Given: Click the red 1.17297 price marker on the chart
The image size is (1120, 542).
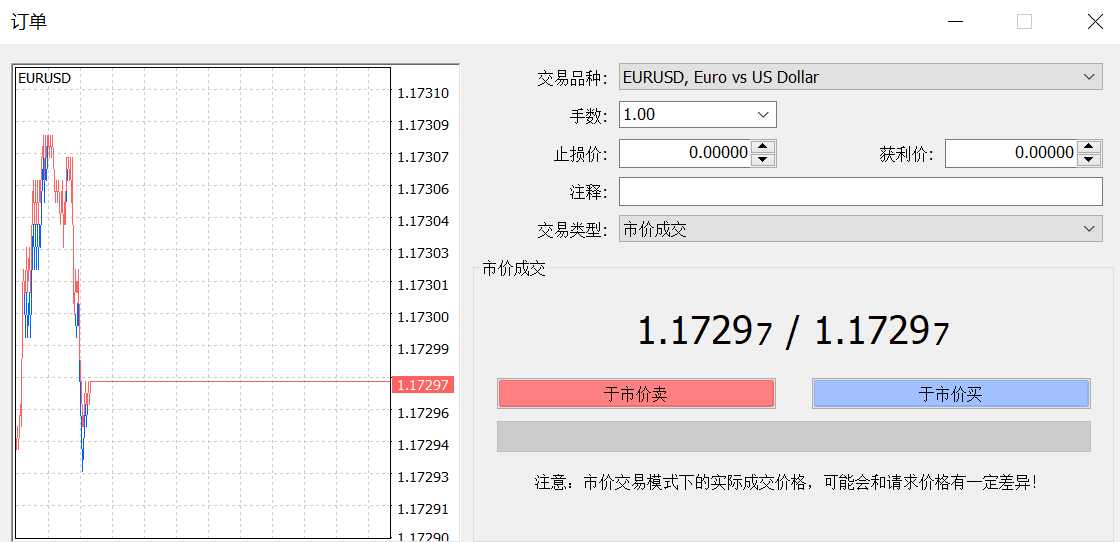Looking at the screenshot, I should click(423, 385).
